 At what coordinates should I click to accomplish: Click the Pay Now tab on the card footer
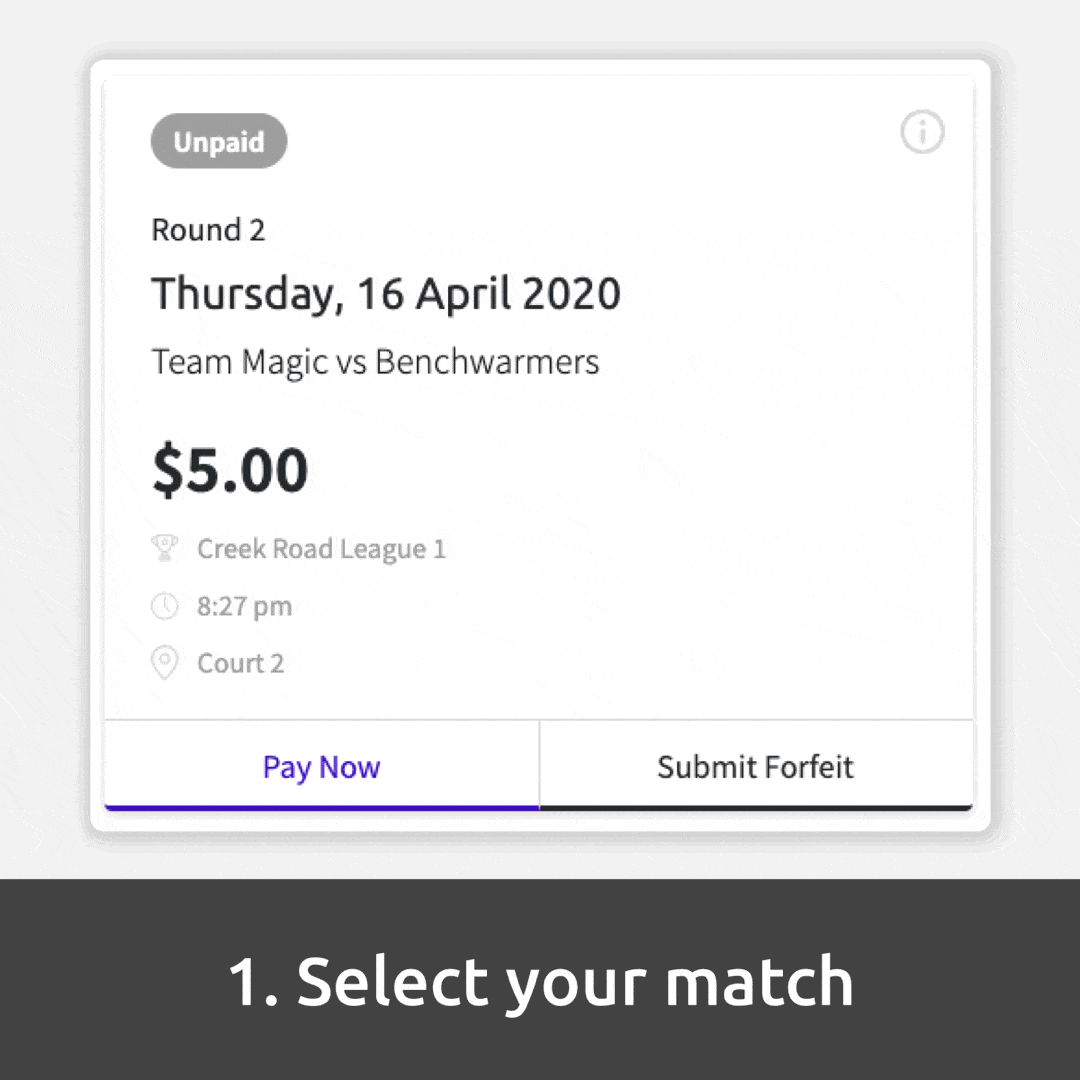tap(321, 766)
